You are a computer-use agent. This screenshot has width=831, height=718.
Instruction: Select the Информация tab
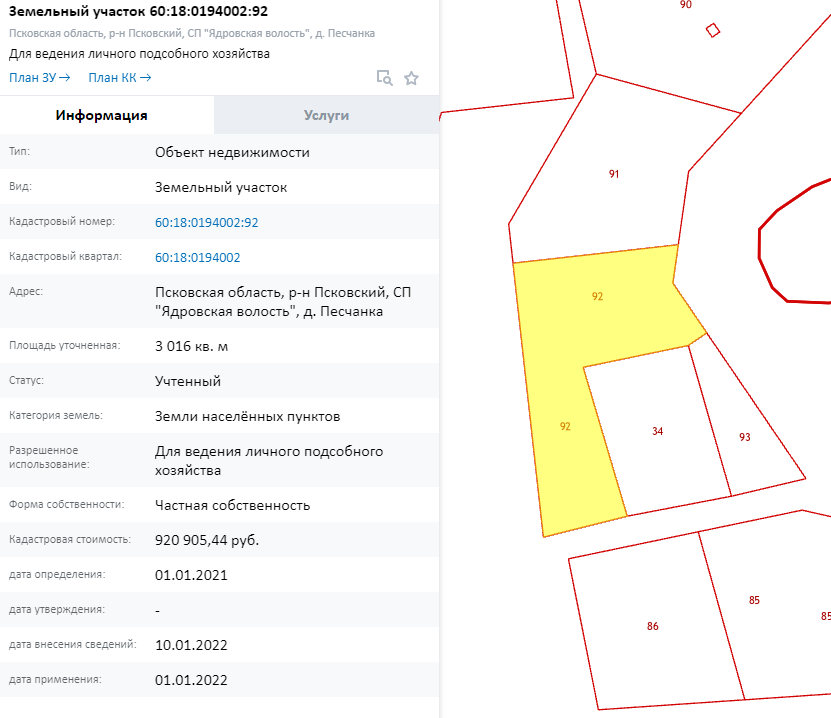(x=101, y=115)
